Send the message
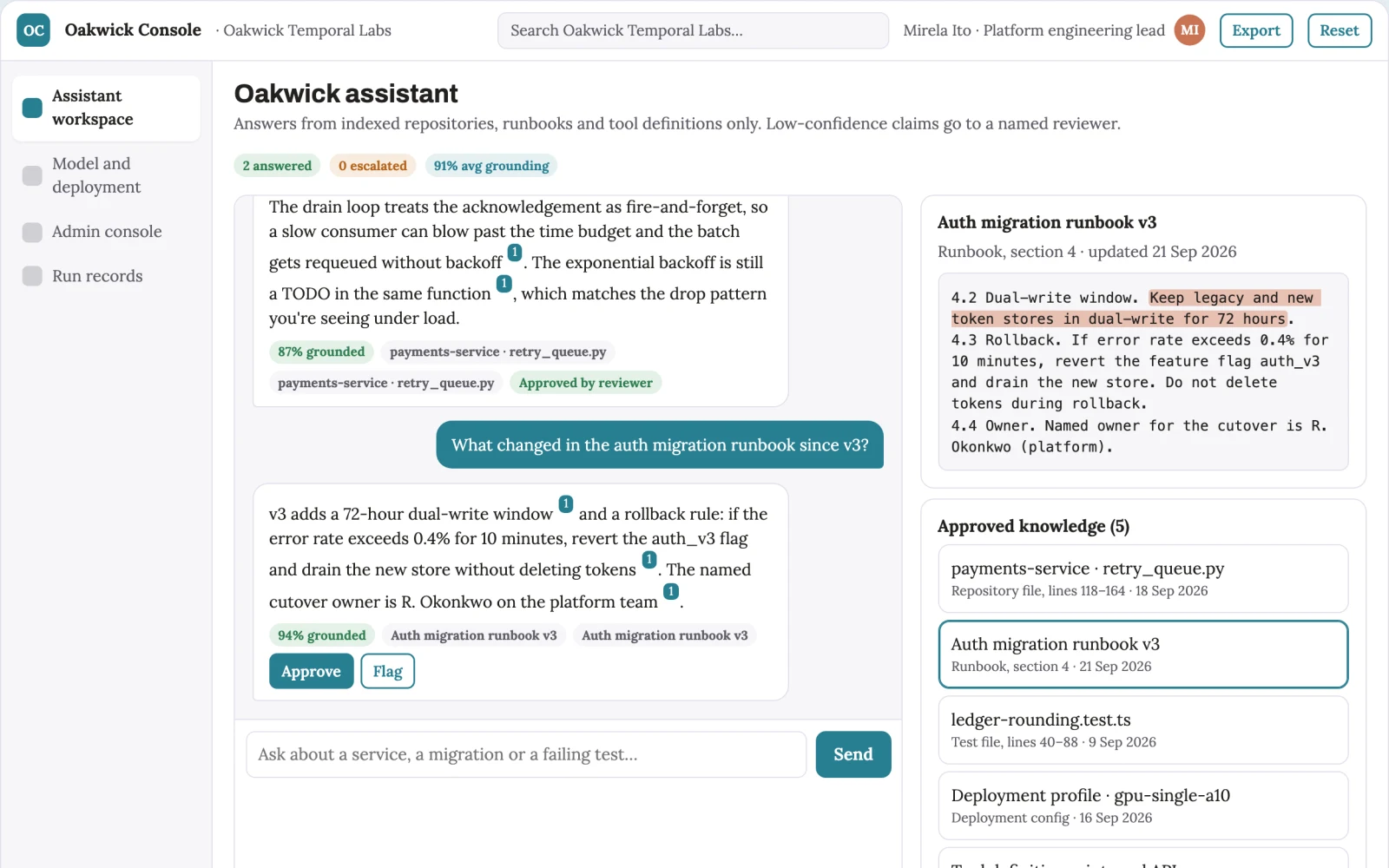 coord(852,754)
